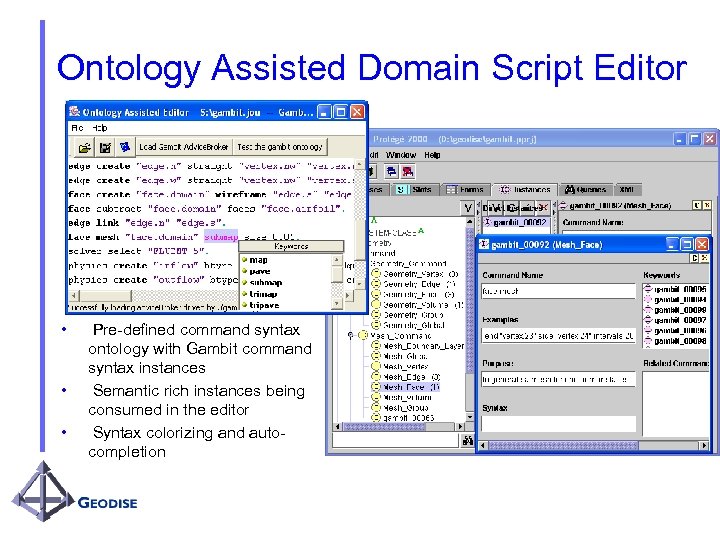Click the editor's horizontal scrollbar thumb
This screenshot has height=540, width=720.
click(106, 295)
